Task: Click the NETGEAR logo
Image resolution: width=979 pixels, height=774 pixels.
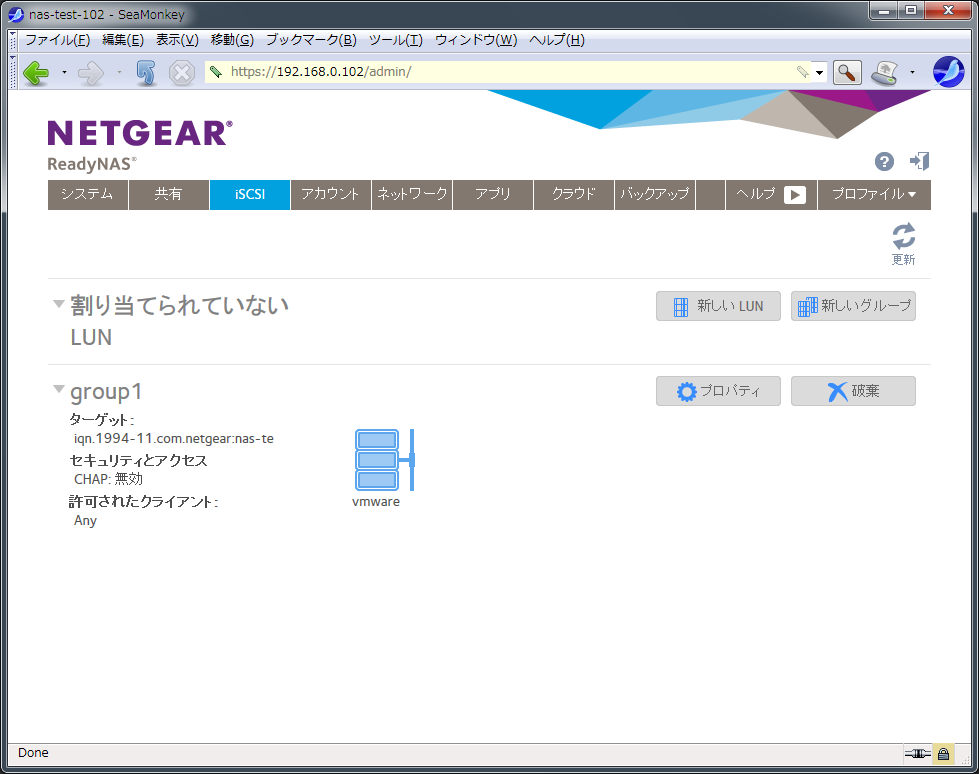Action: point(140,133)
